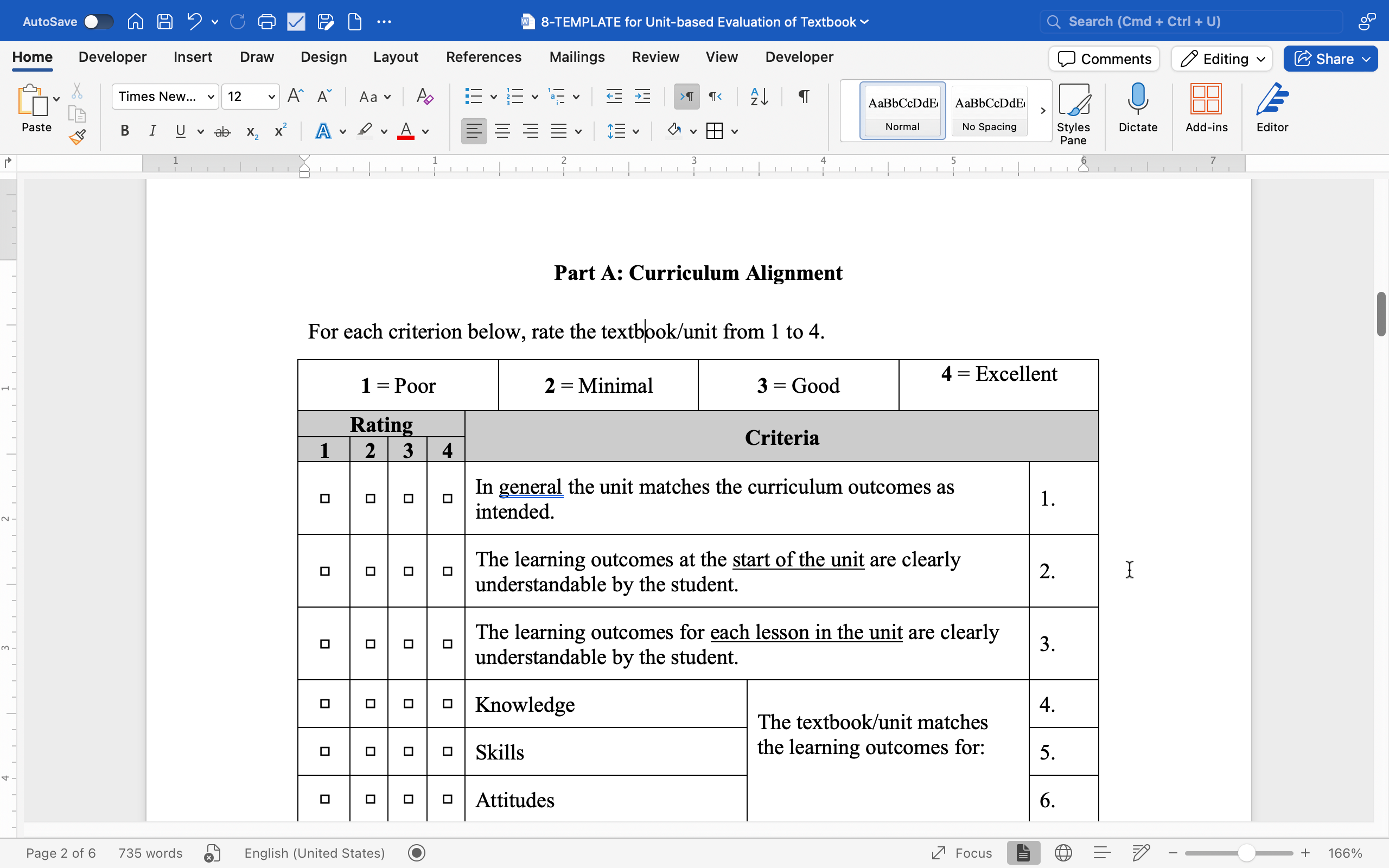Click the Strikethrough icon
The height and width of the screenshot is (868, 1389).
pyautogui.click(x=222, y=131)
